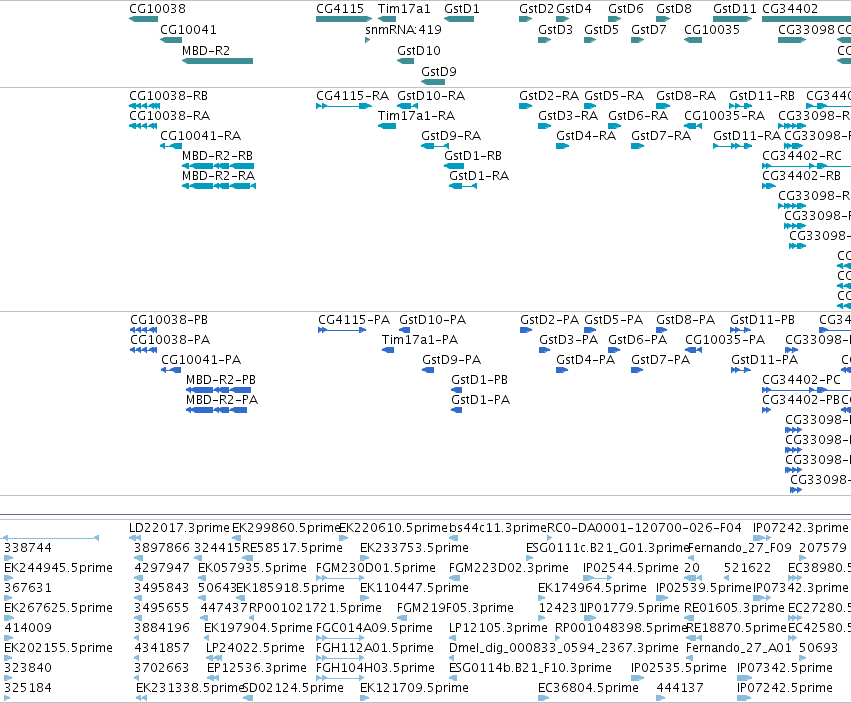Open the CG10038-PB protein feature

[x=144, y=330]
